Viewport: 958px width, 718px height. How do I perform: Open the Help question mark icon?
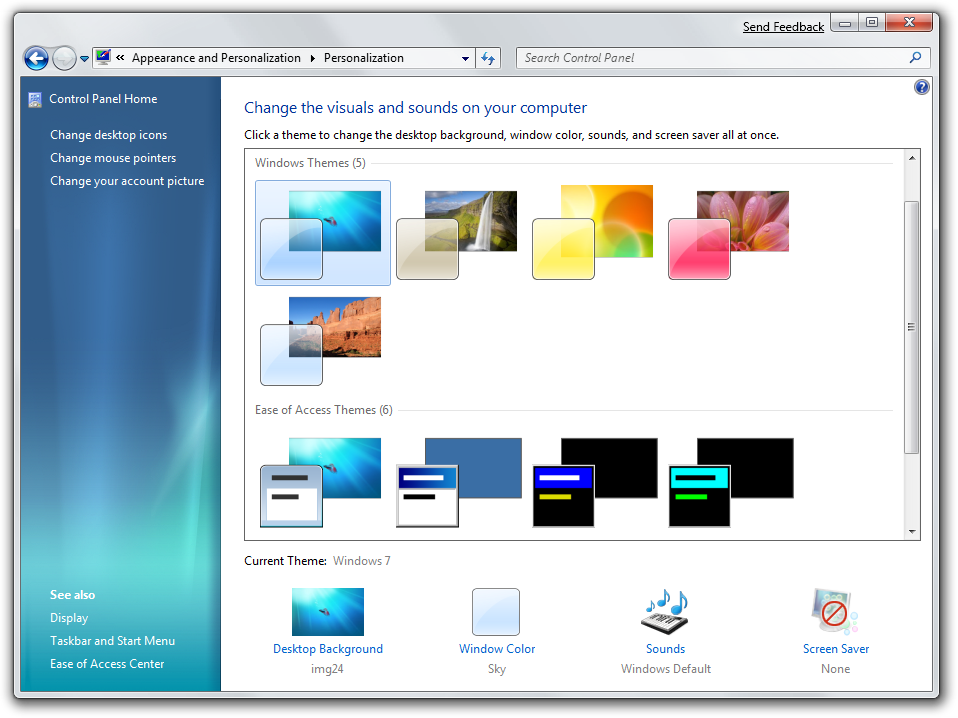point(921,87)
